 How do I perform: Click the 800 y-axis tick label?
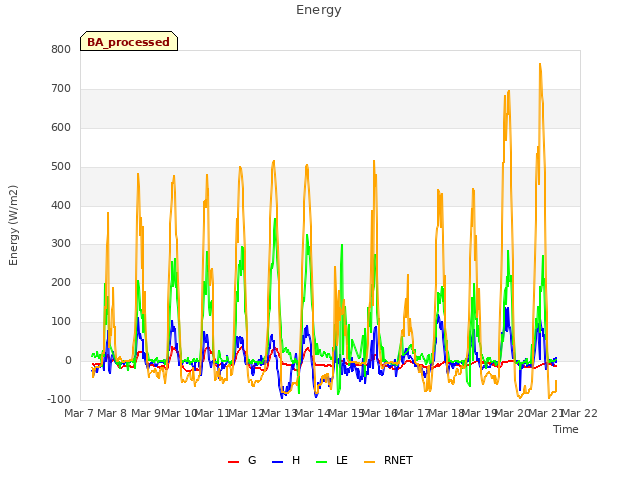pos(61,49)
